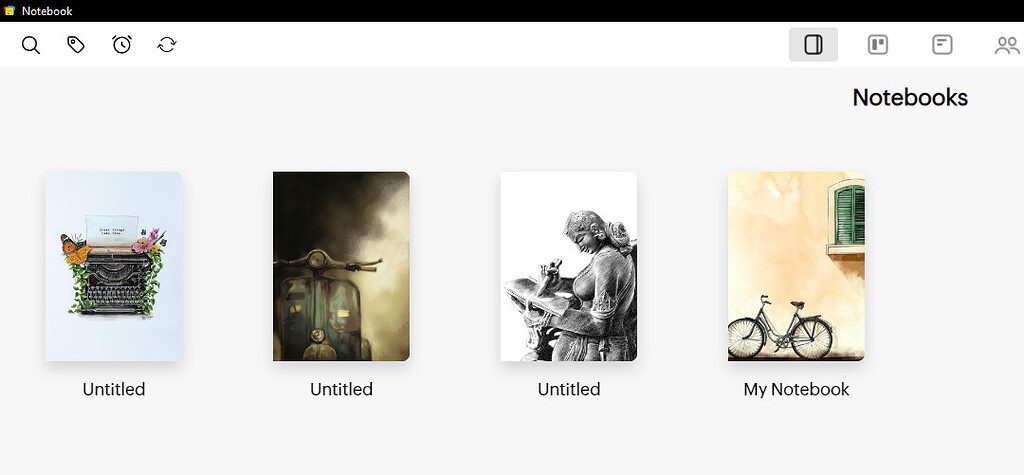Open the notebook with scooter cover

[x=341, y=267]
